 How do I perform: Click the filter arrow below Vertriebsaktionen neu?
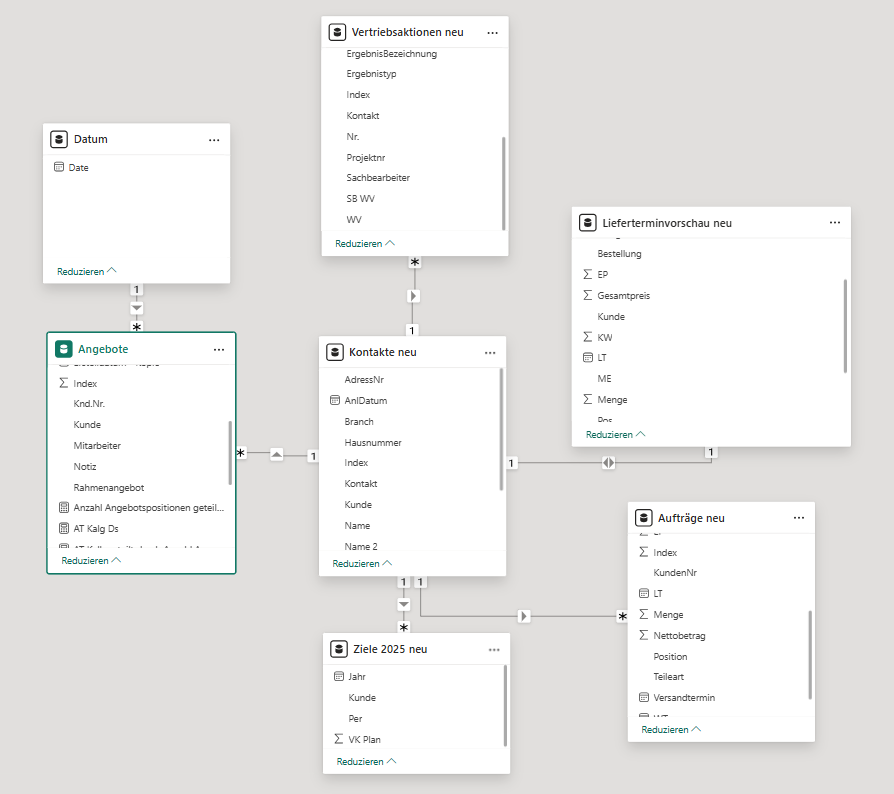click(x=414, y=296)
